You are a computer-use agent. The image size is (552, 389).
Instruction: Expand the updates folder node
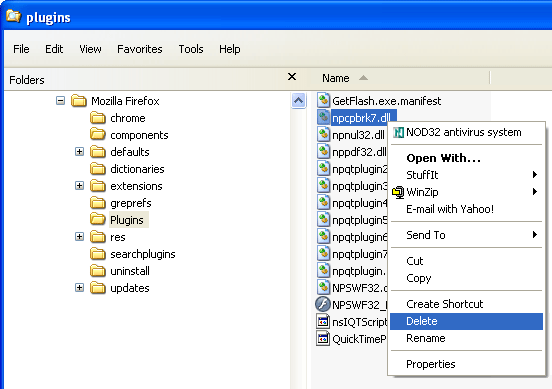80,288
